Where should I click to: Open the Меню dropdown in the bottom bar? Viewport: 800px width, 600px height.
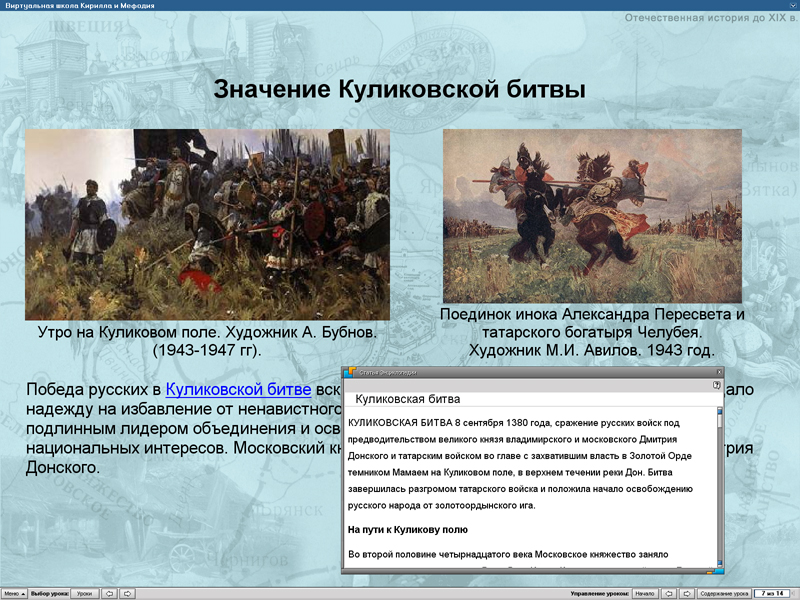[x=14, y=593]
